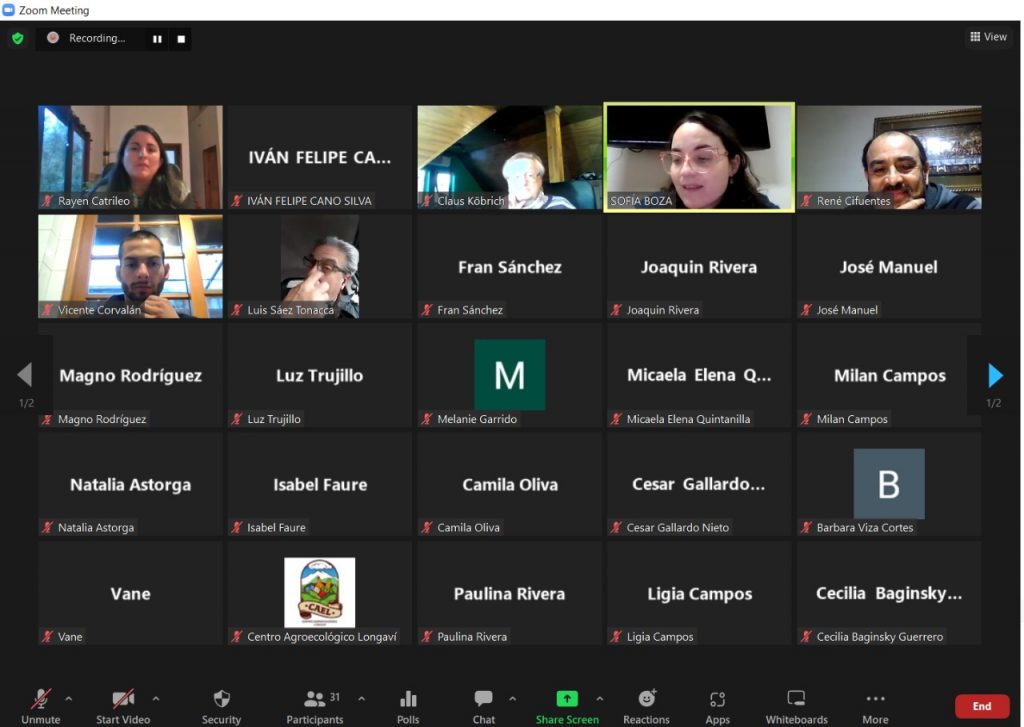Start Video with the camera toggle
The width and height of the screenshot is (1024, 727).
click(x=123, y=704)
